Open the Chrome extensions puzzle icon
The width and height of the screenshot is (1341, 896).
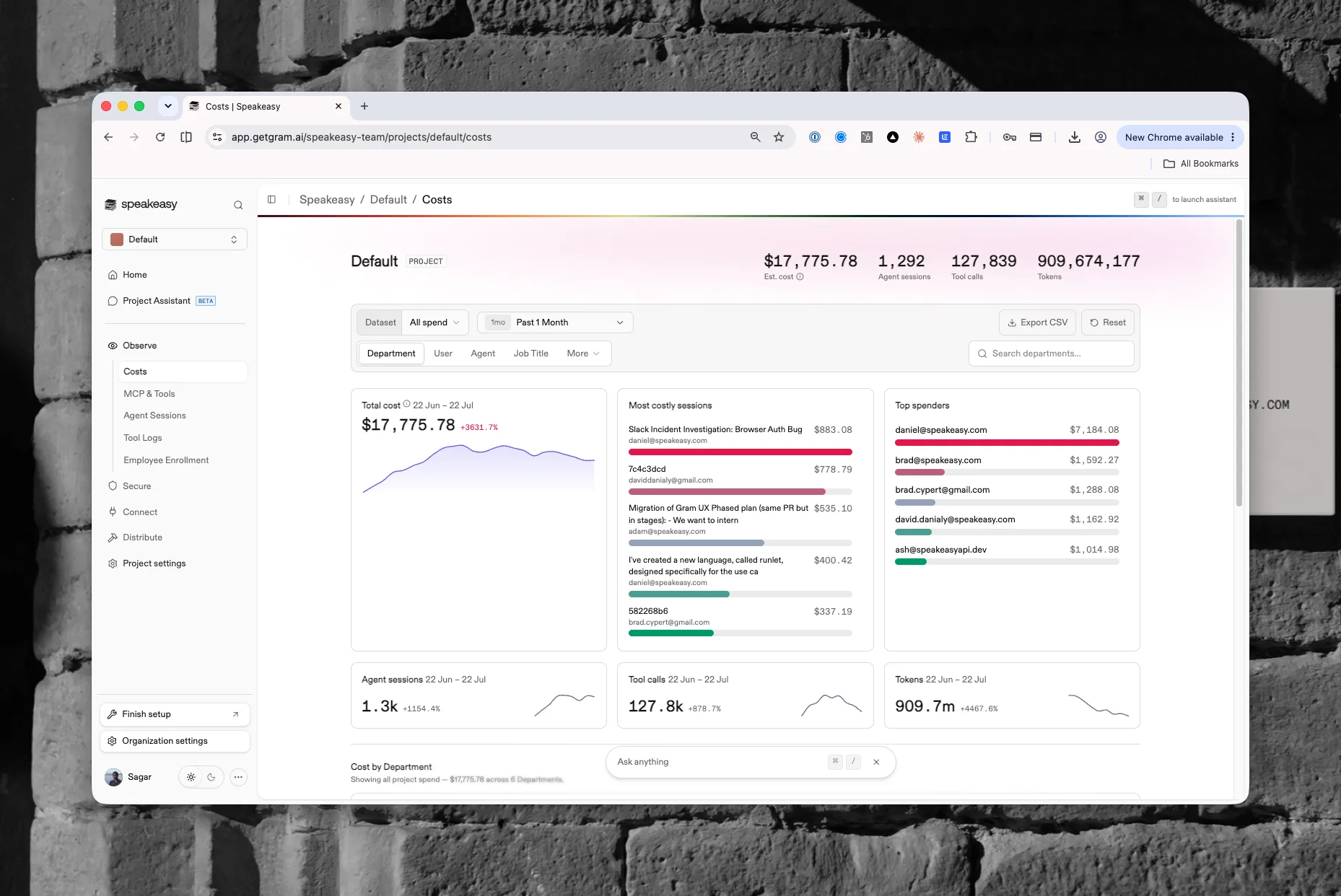(971, 137)
